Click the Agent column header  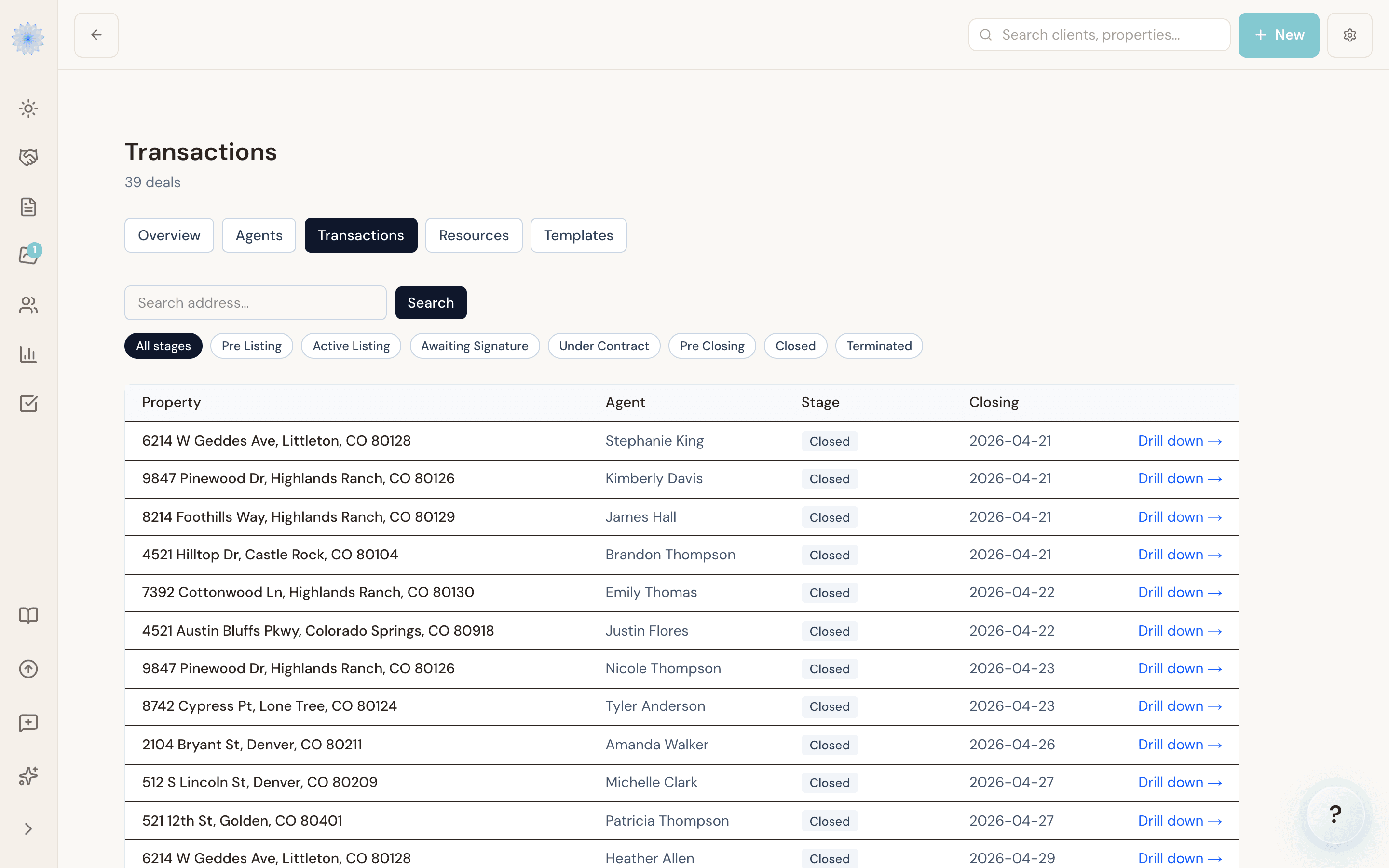(625, 403)
